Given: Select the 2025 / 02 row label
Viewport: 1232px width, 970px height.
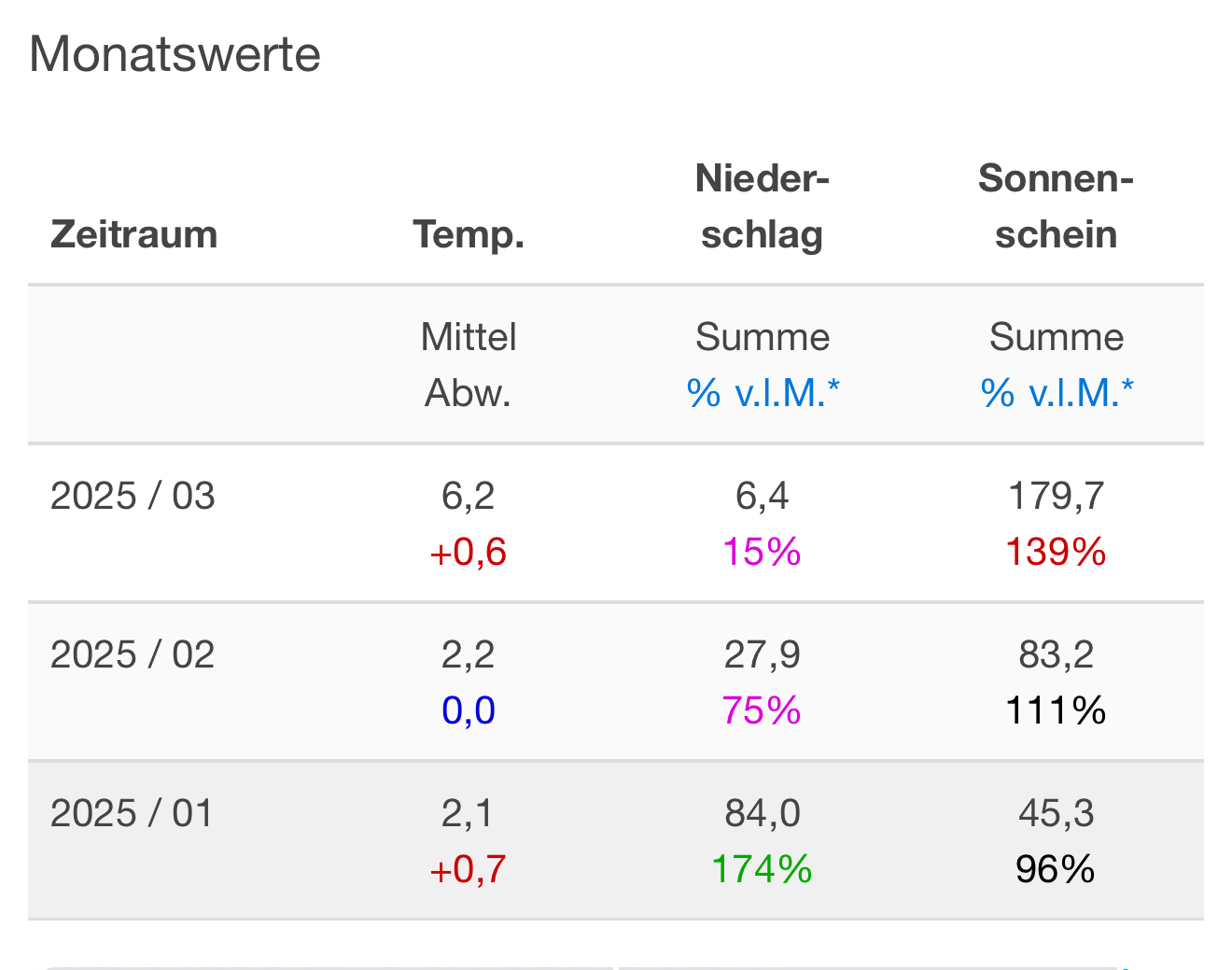Looking at the screenshot, I should click(x=133, y=654).
